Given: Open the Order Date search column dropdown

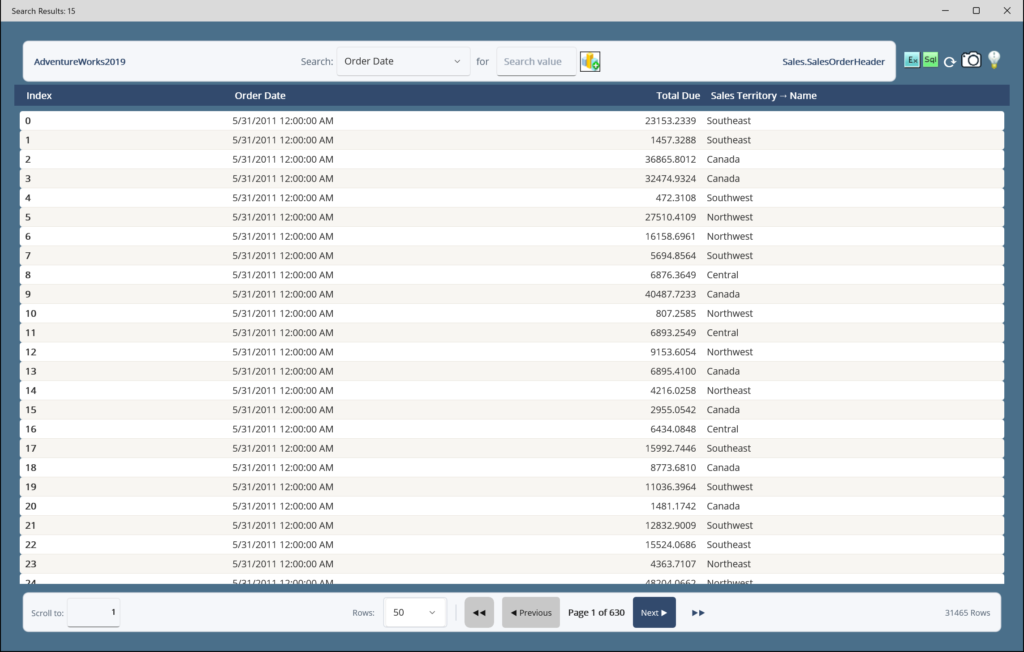Looking at the screenshot, I should [403, 61].
